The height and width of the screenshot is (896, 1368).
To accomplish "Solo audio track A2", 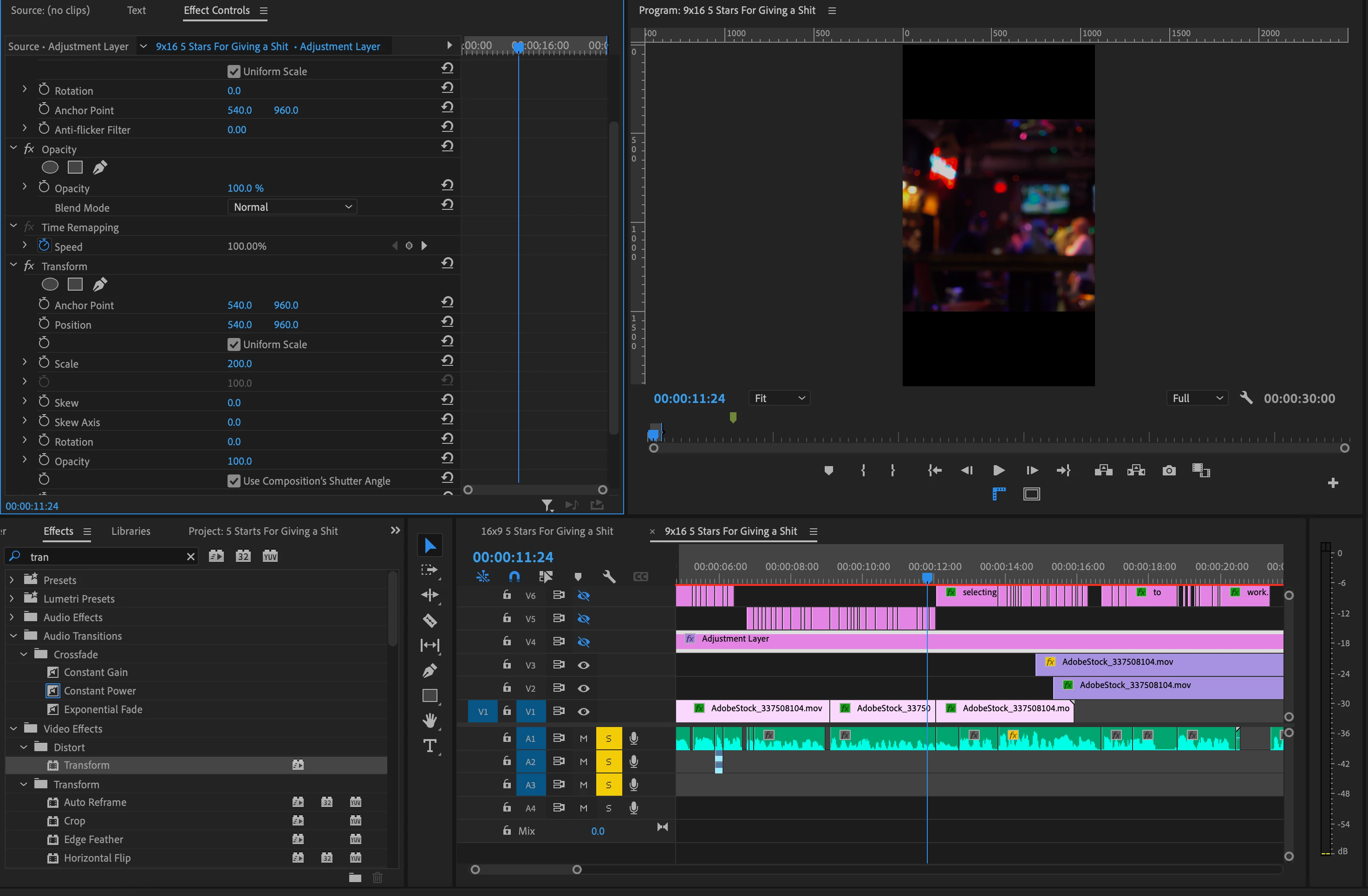I will tap(608, 761).
